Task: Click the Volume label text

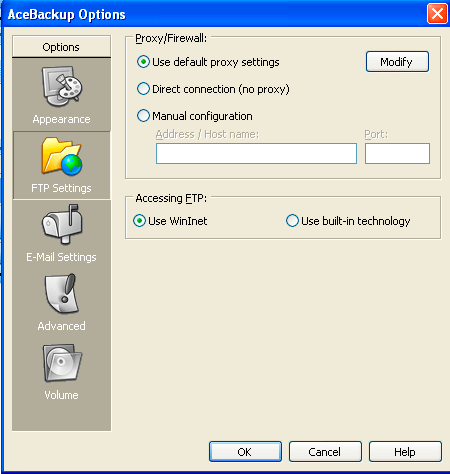Action: pos(62,395)
